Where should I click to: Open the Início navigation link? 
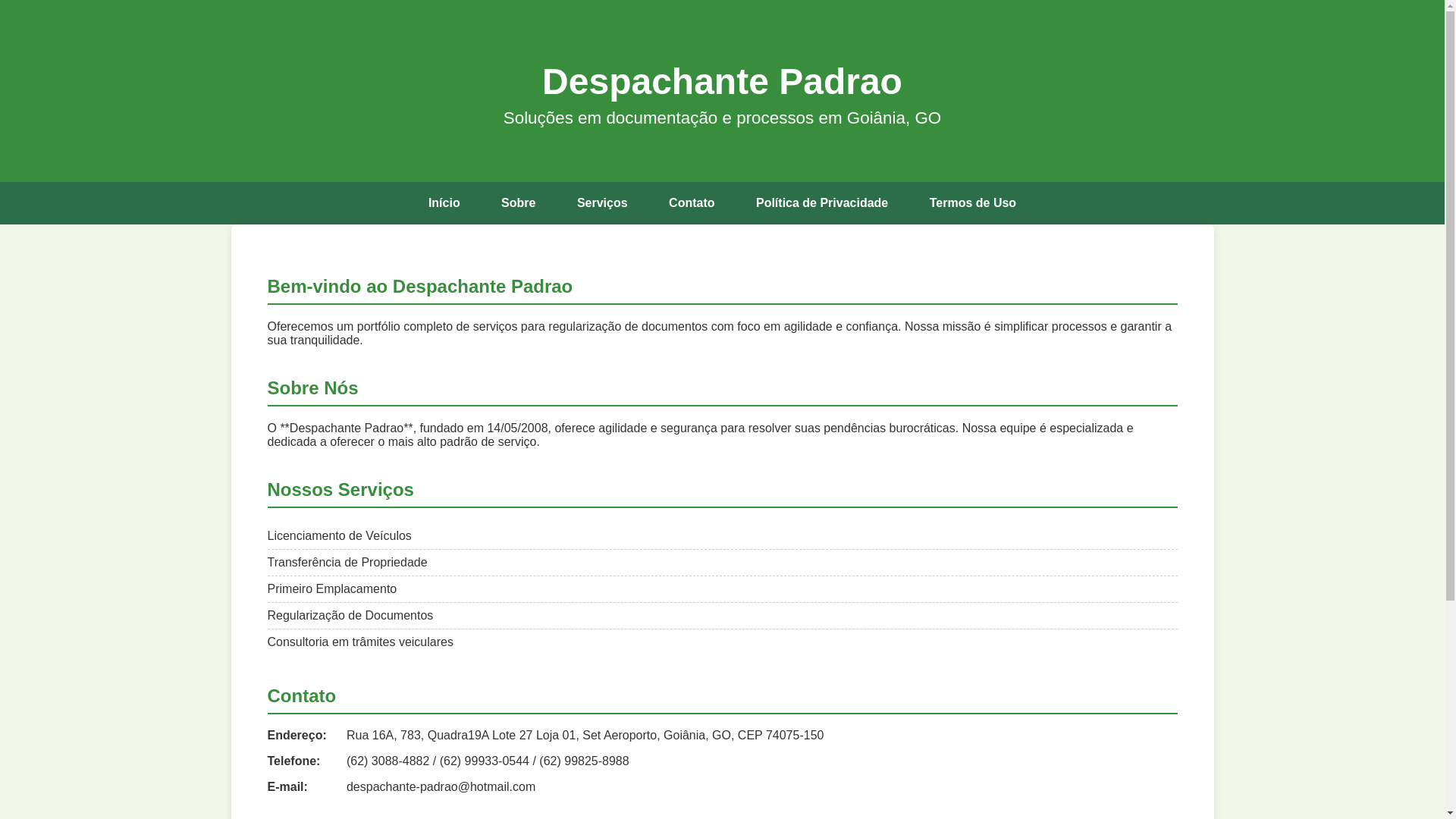click(444, 203)
